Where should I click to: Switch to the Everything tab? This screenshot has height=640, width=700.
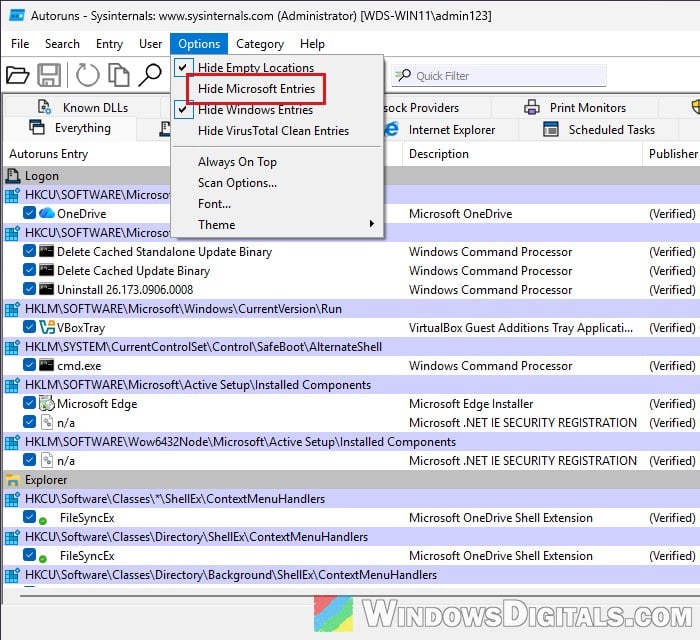(x=70, y=128)
